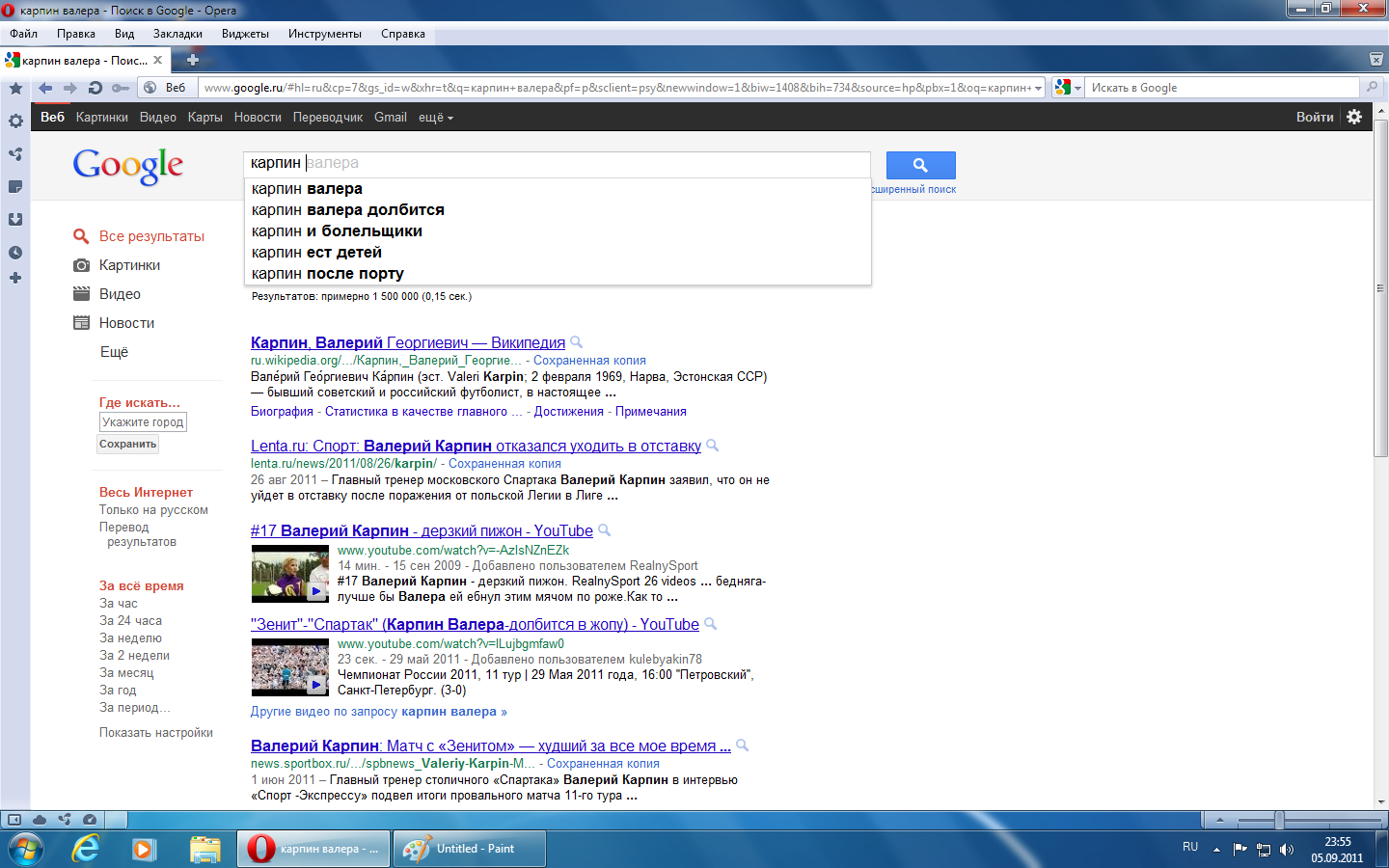
Task: Preview the Wikipedia result with magnifier icon
Action: click(577, 342)
